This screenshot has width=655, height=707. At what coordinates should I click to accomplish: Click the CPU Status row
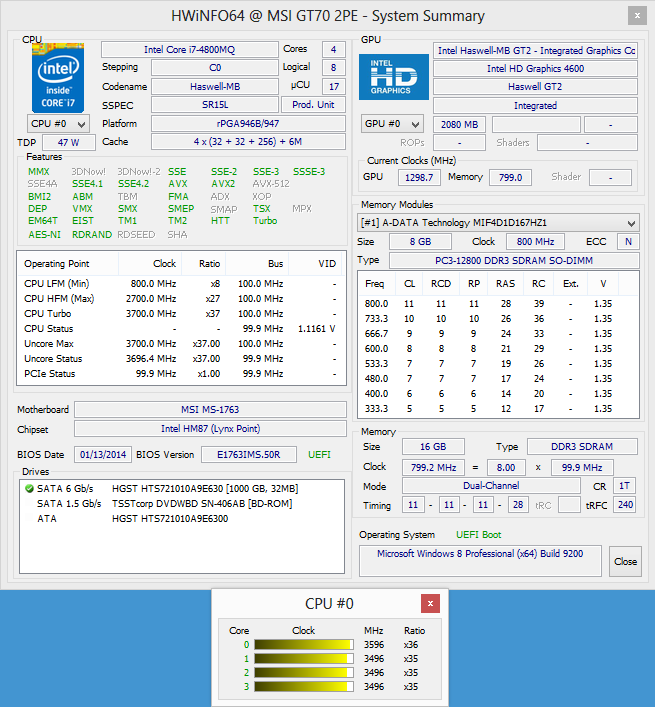[x=181, y=329]
